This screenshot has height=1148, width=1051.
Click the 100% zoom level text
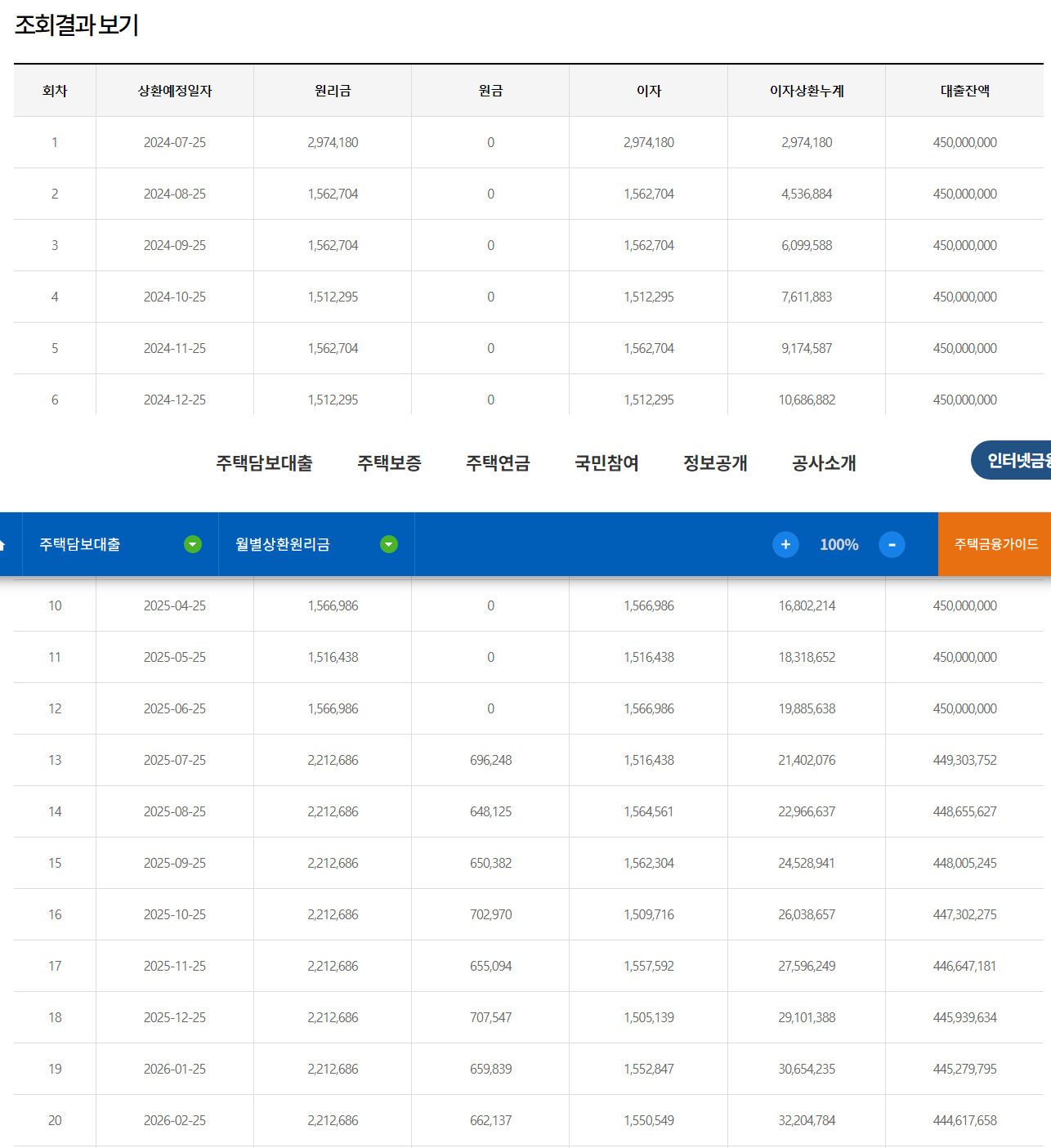tap(839, 545)
